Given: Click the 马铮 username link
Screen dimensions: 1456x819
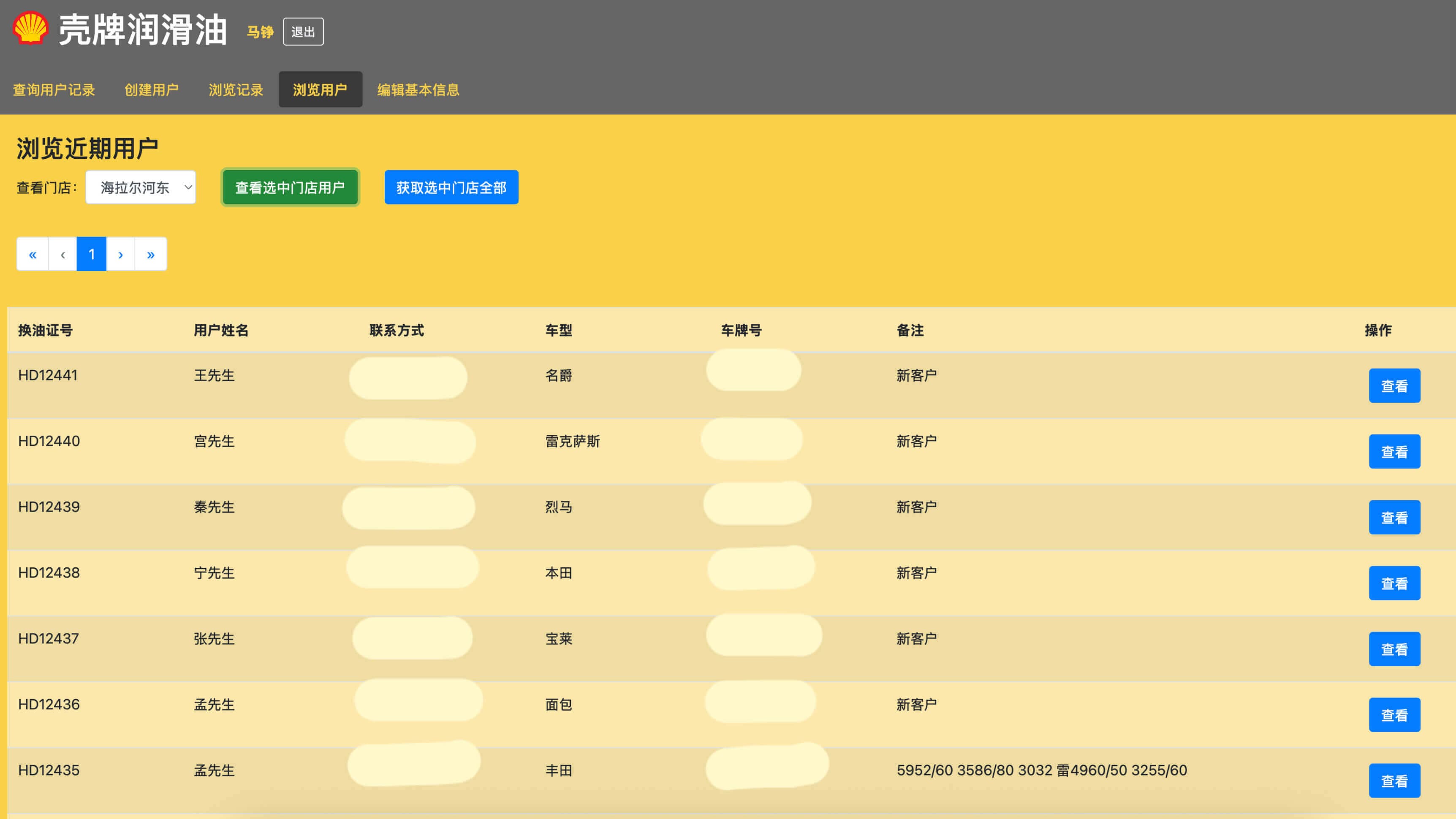Looking at the screenshot, I should (x=260, y=32).
